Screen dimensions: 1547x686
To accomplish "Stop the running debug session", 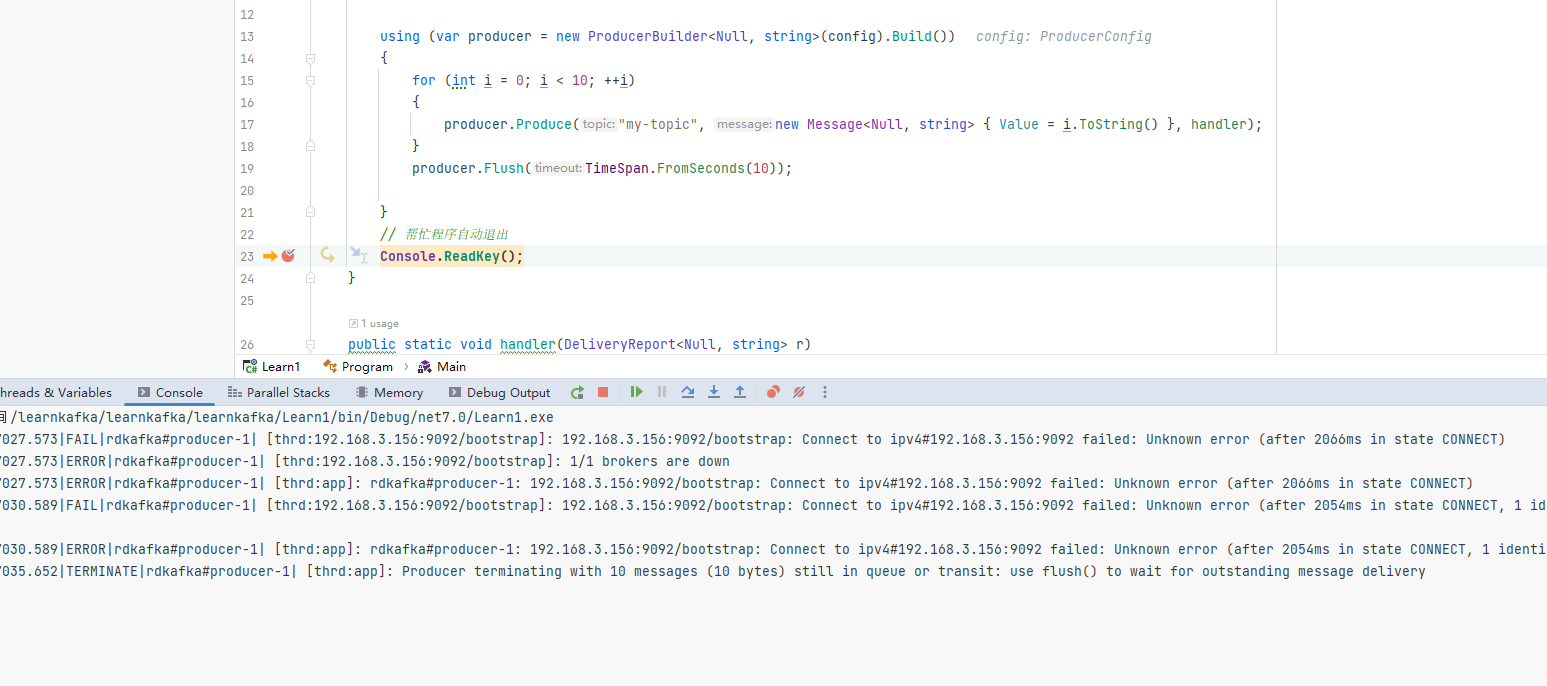I will [603, 393].
